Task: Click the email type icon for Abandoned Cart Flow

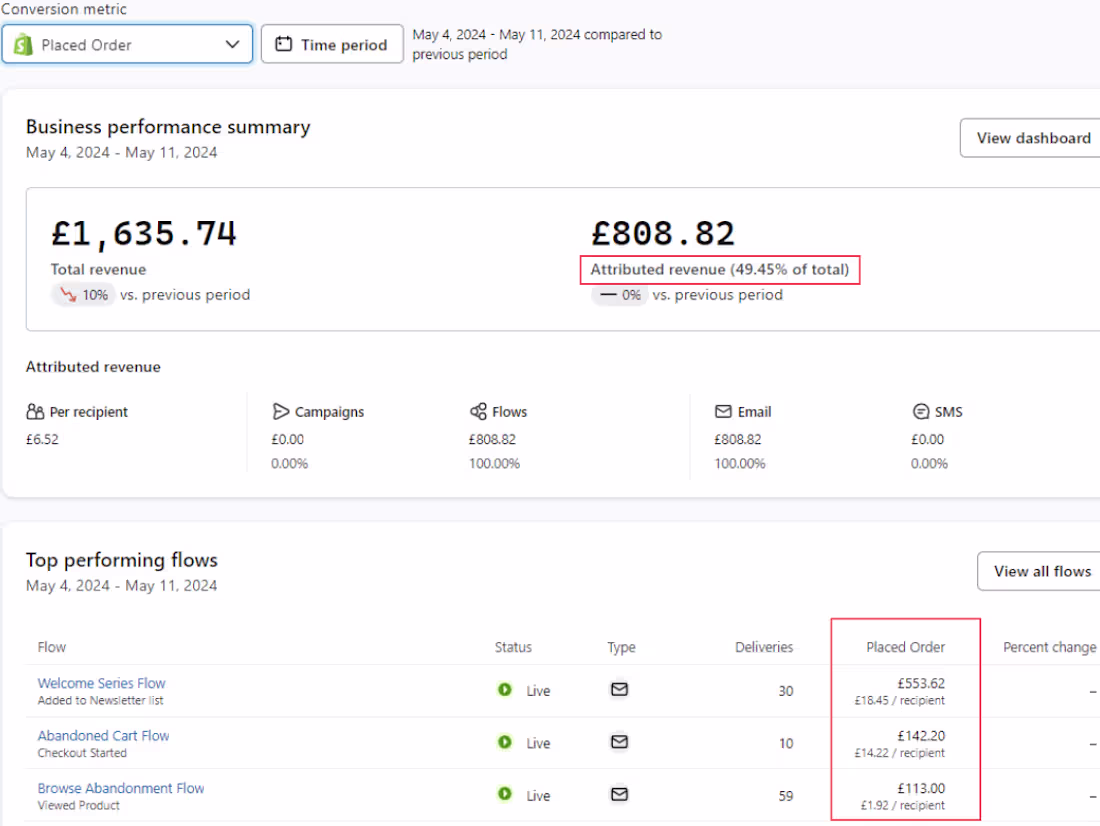Action: [x=619, y=742]
